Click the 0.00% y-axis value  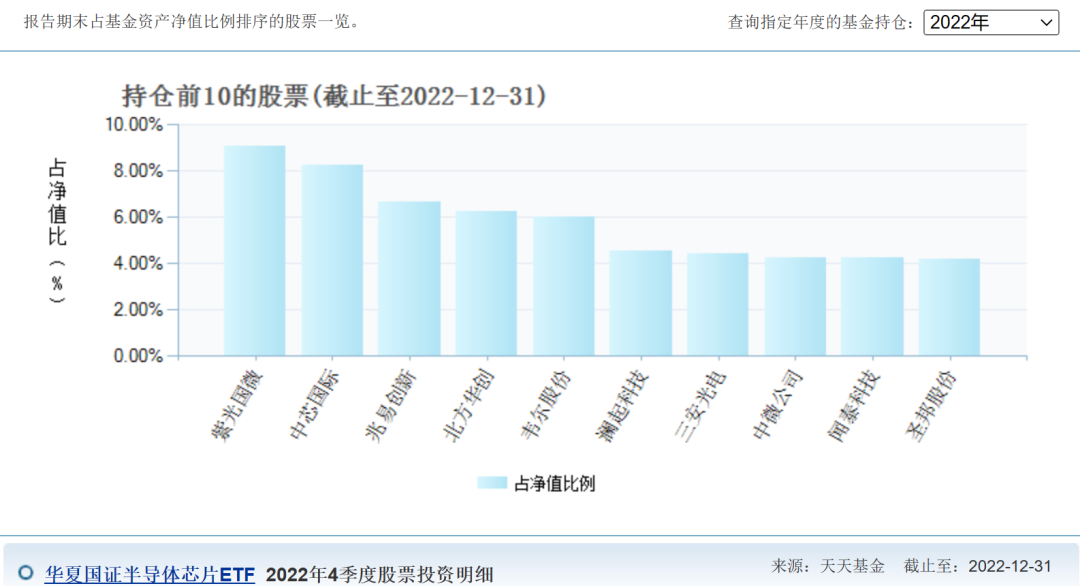[138, 356]
